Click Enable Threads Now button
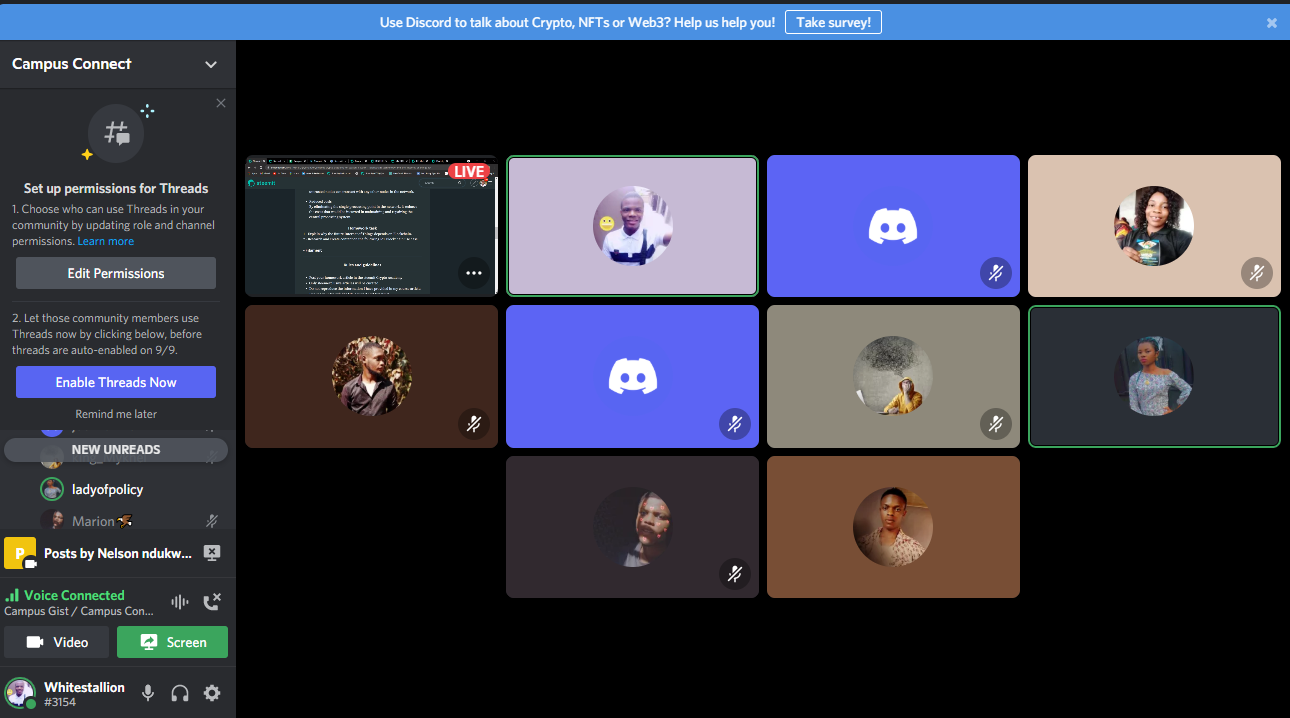 point(116,382)
